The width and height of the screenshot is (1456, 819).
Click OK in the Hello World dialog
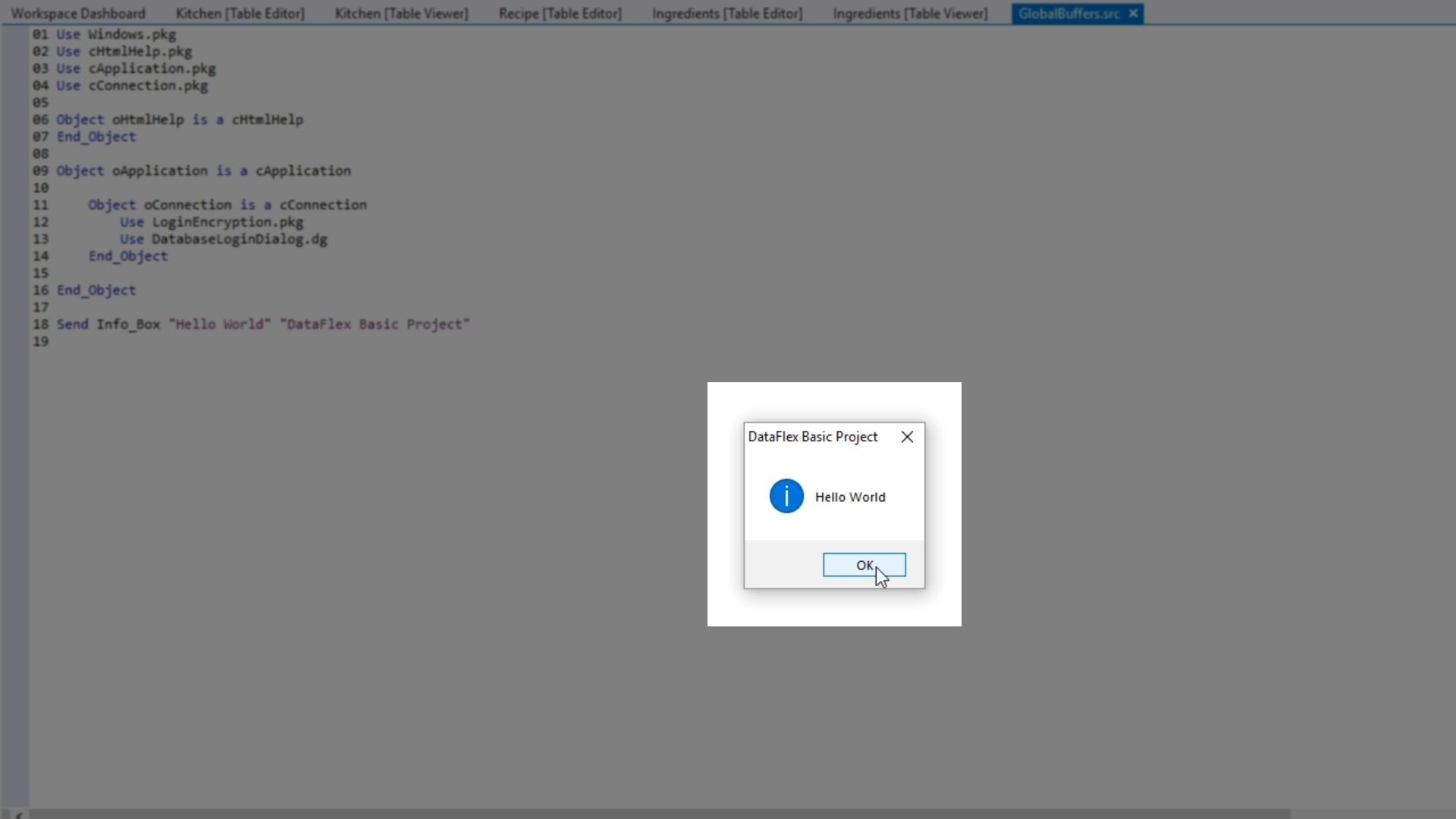864,565
